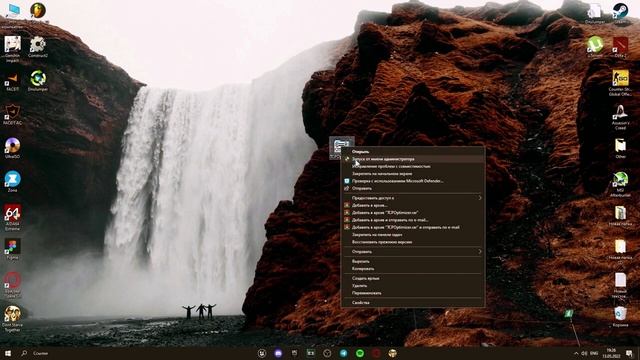Image resolution: width=640 pixels, height=360 pixels.
Task: Open Telegram from the taskbar
Action: (343, 353)
